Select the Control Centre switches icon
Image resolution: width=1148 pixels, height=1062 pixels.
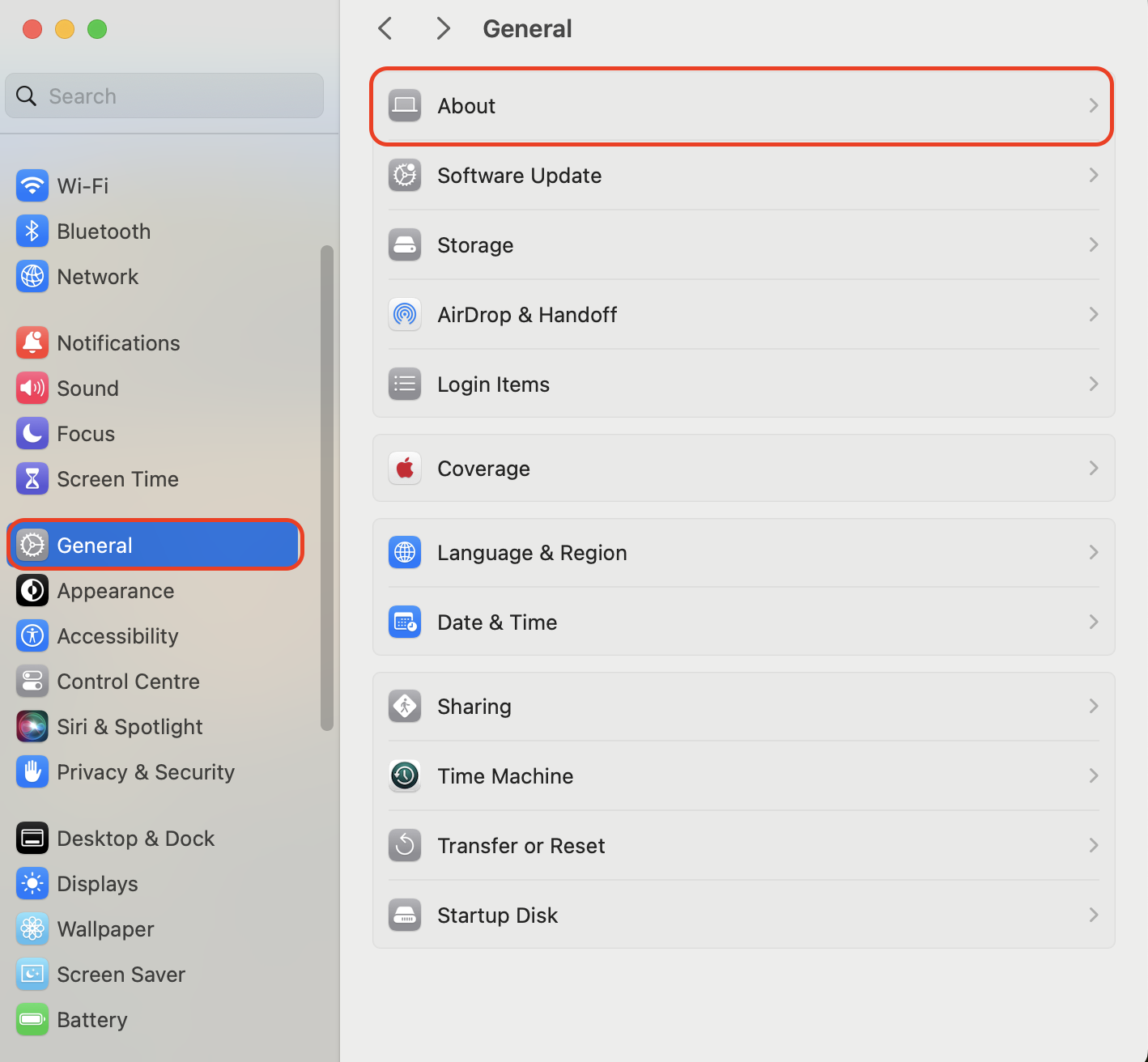(x=32, y=682)
